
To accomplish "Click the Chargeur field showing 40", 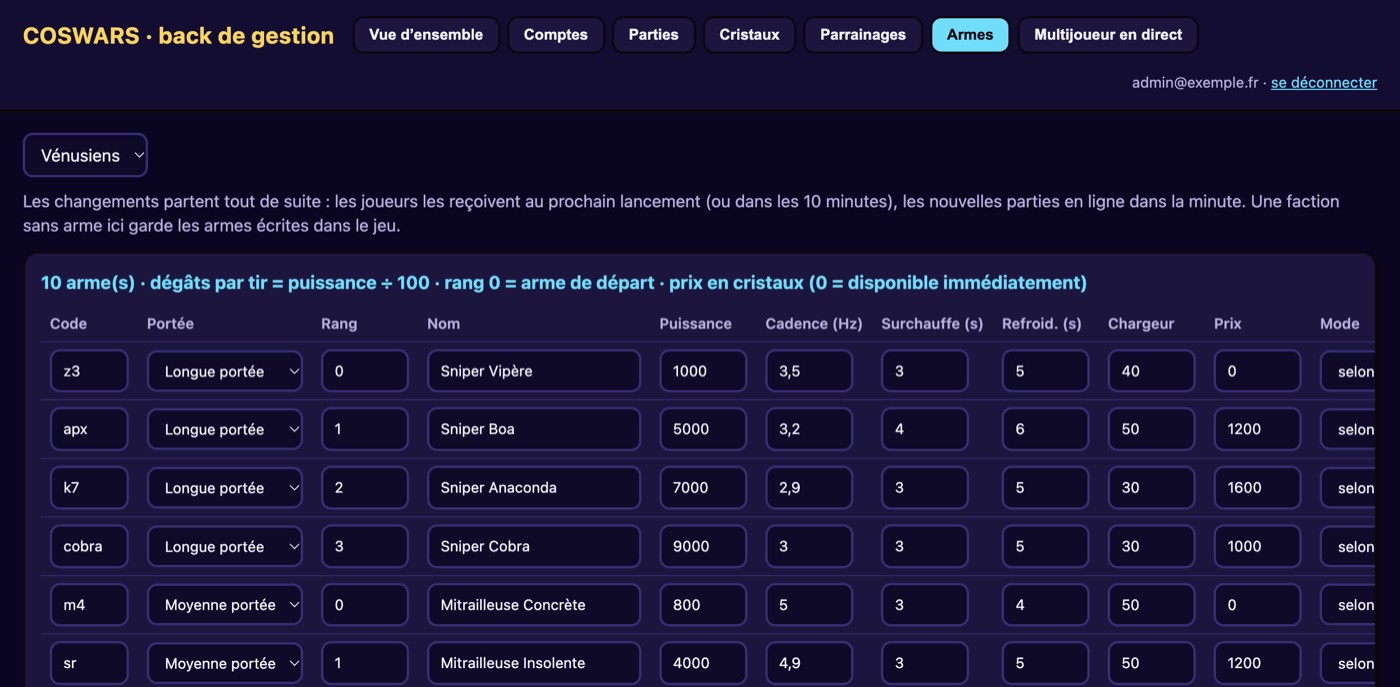I will pyautogui.click(x=1151, y=371).
